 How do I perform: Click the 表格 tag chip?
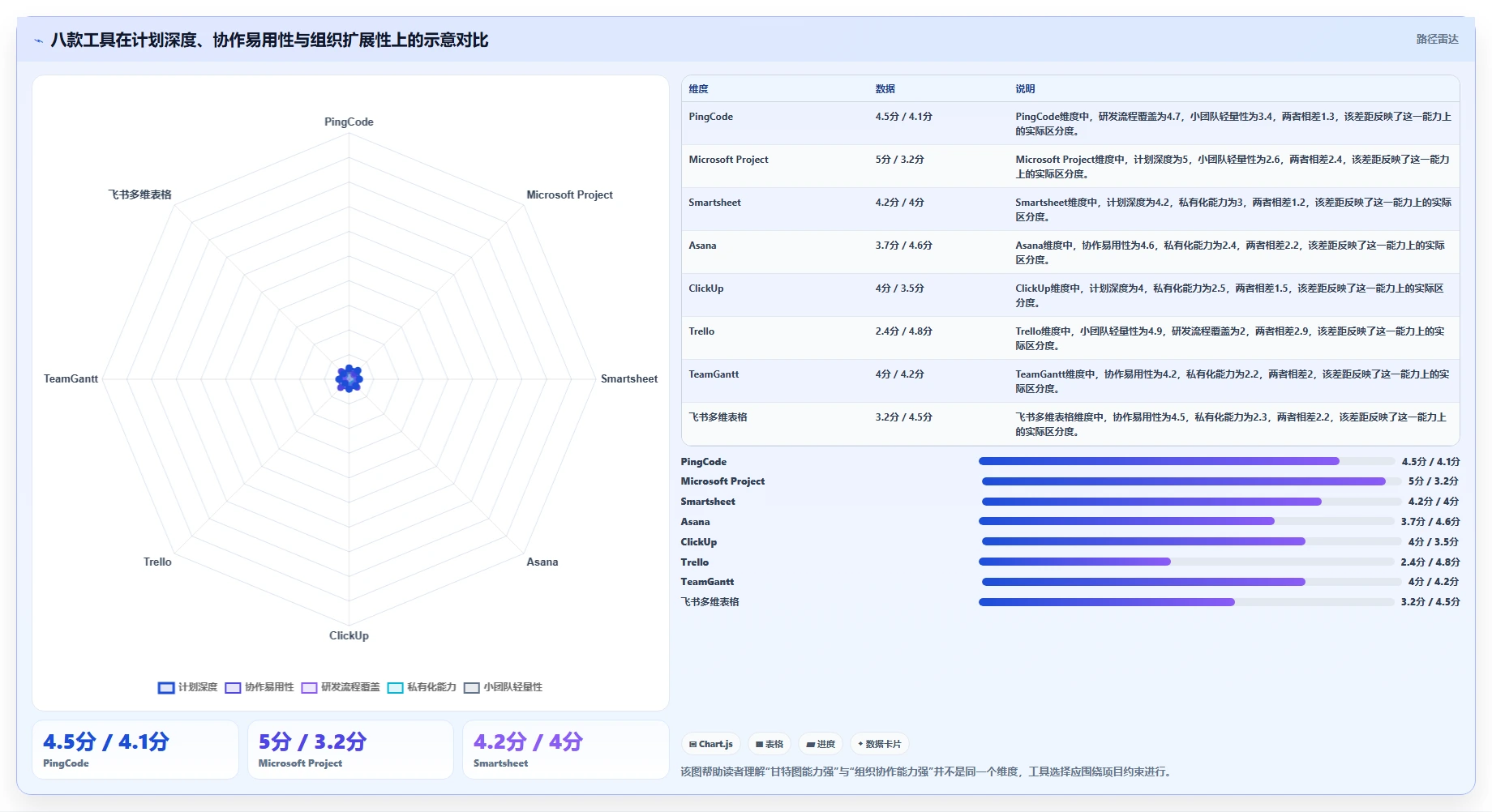coord(769,744)
